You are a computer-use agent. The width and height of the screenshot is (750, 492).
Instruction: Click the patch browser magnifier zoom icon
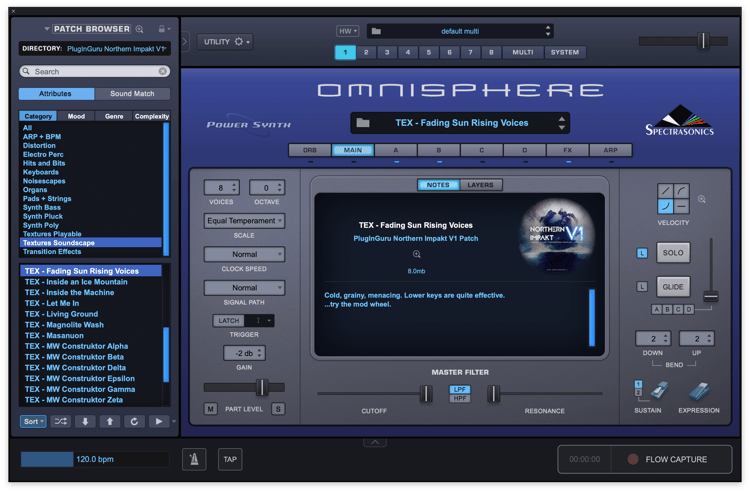coord(140,29)
